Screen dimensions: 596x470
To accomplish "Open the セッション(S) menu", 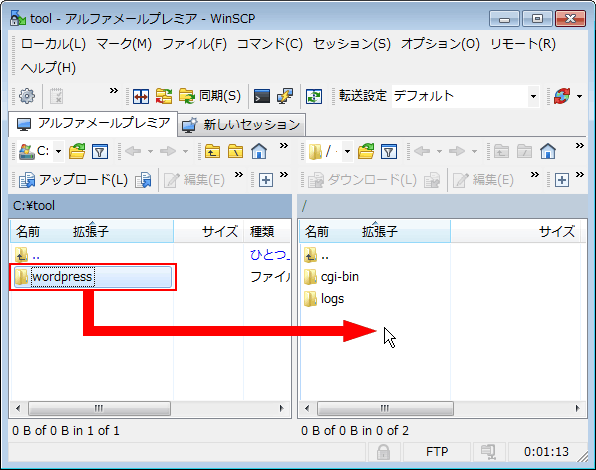I will pyautogui.click(x=352, y=44).
